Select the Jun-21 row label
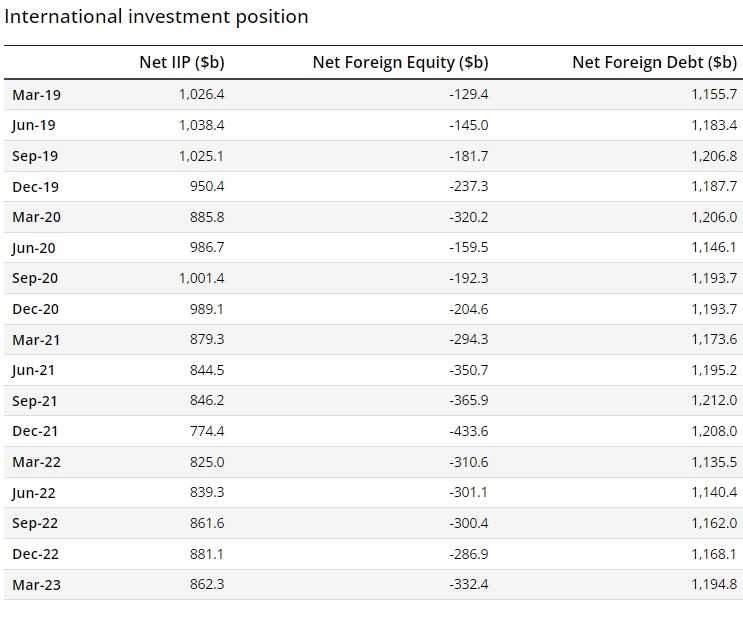 34,370
